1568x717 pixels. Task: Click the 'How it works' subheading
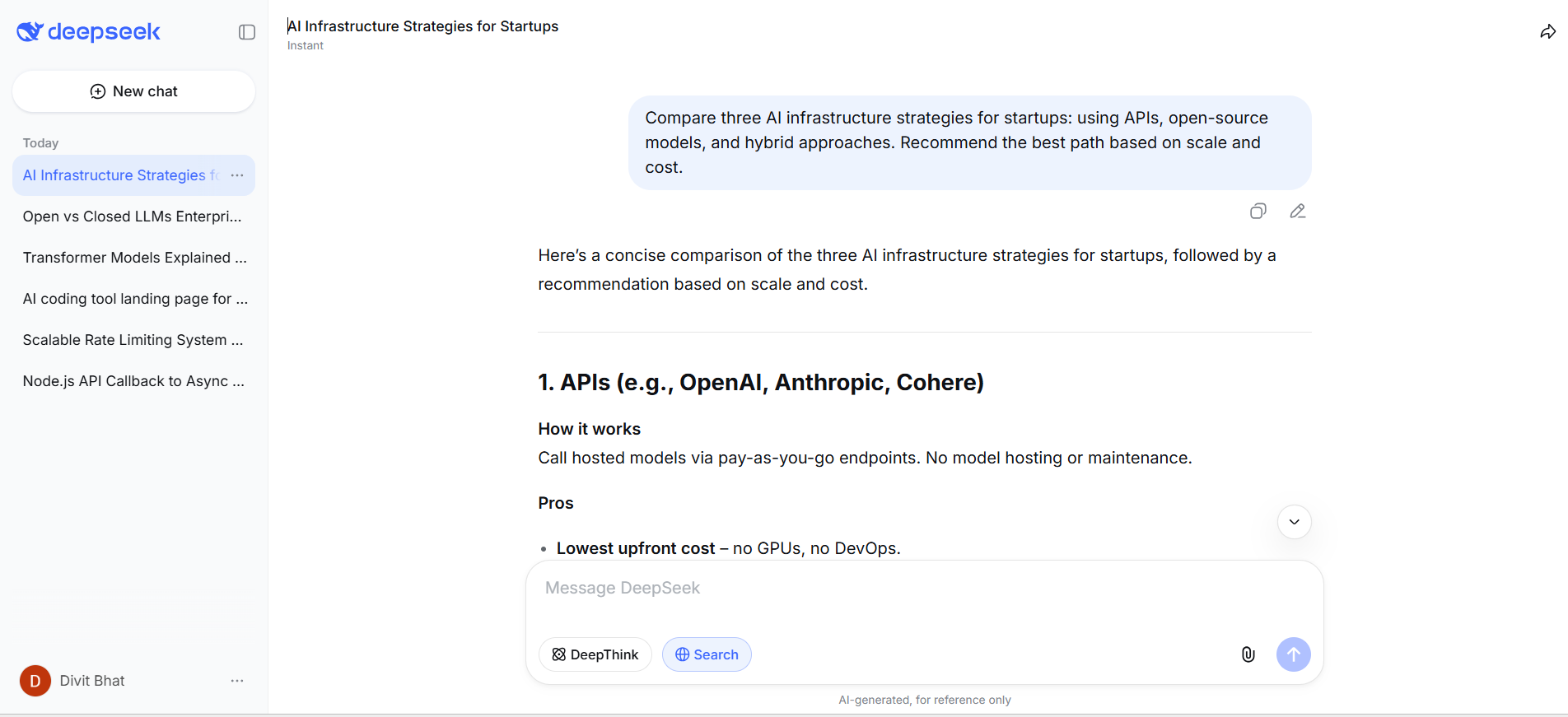[x=590, y=429]
